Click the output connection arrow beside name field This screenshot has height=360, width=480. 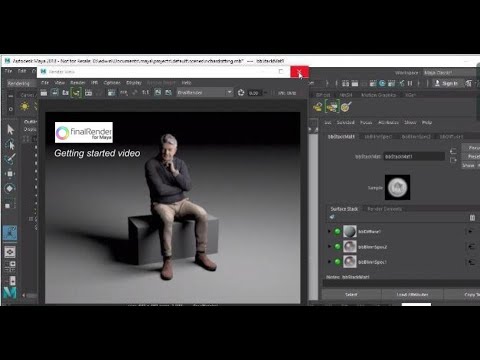453,160
